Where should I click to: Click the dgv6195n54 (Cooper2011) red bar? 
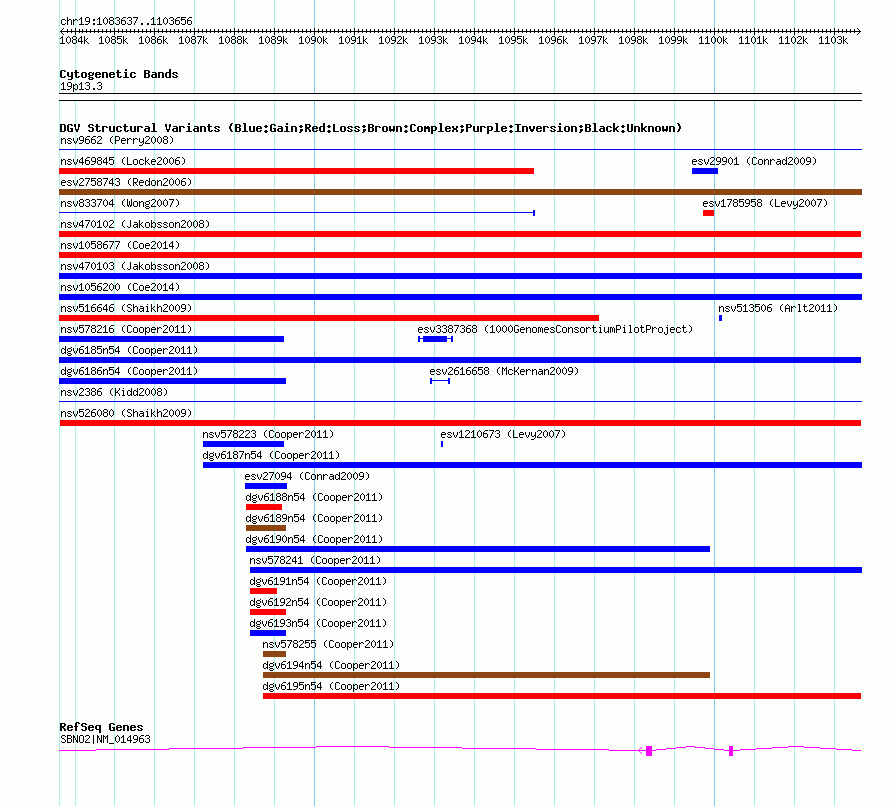[562, 696]
